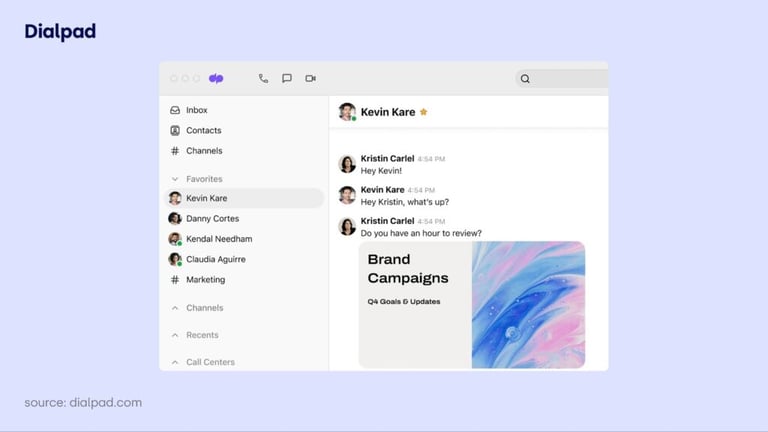This screenshot has height=432, width=768.
Task: Toggle the favorite star next to Kevin Kare
Action: coord(424,112)
